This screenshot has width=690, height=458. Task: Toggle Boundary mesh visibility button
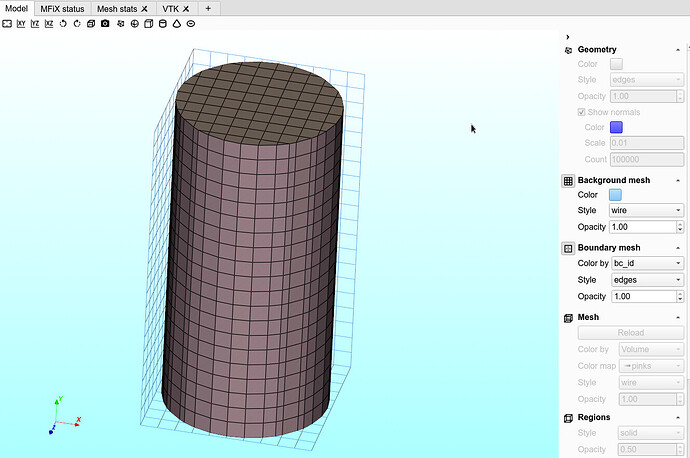tap(568, 247)
